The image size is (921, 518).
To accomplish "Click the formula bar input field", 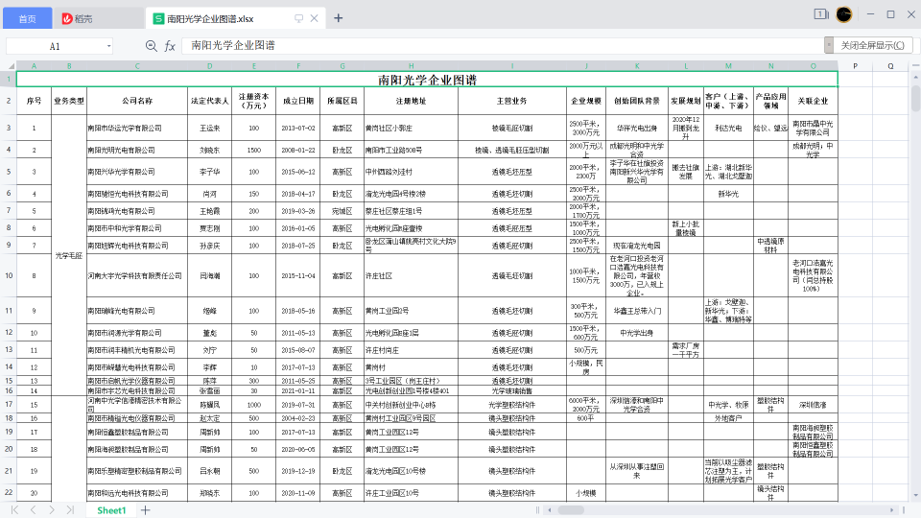I will pos(500,46).
